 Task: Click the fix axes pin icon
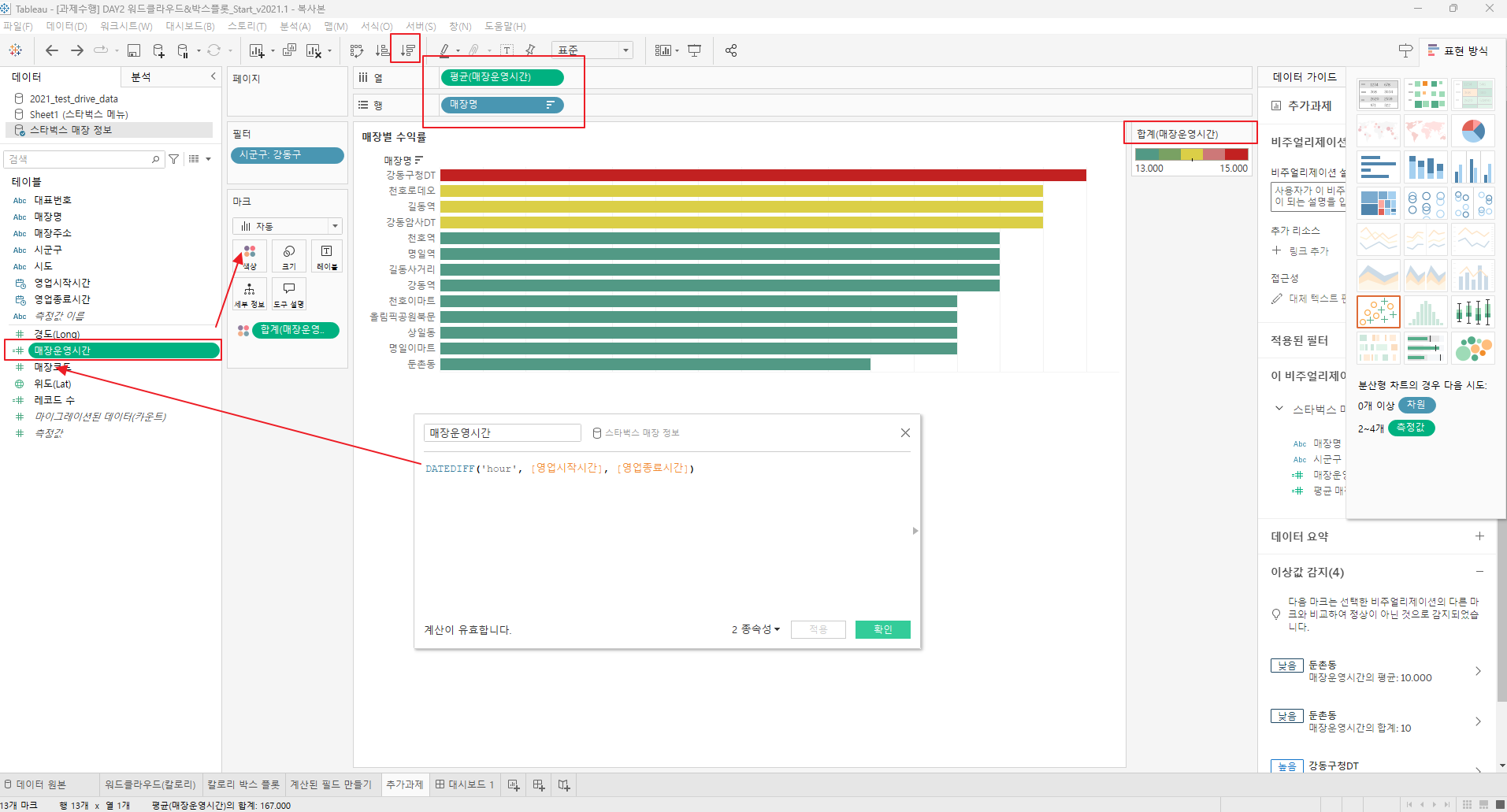coord(530,50)
